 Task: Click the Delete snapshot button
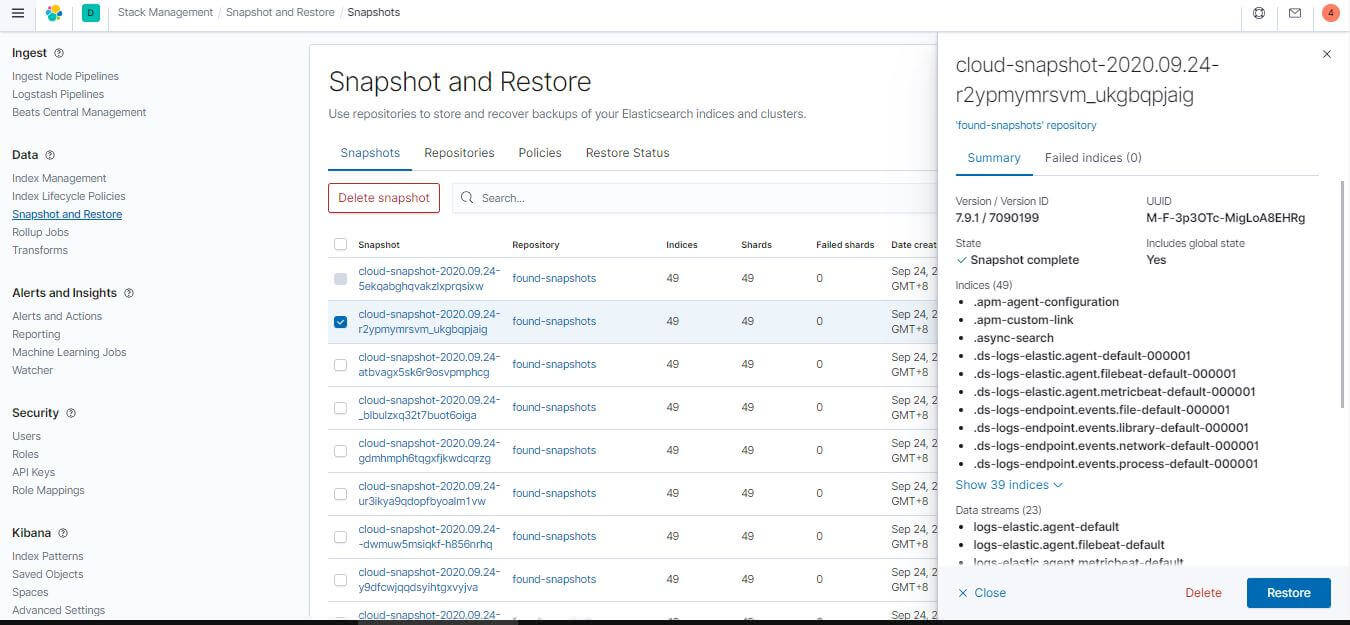tap(383, 198)
